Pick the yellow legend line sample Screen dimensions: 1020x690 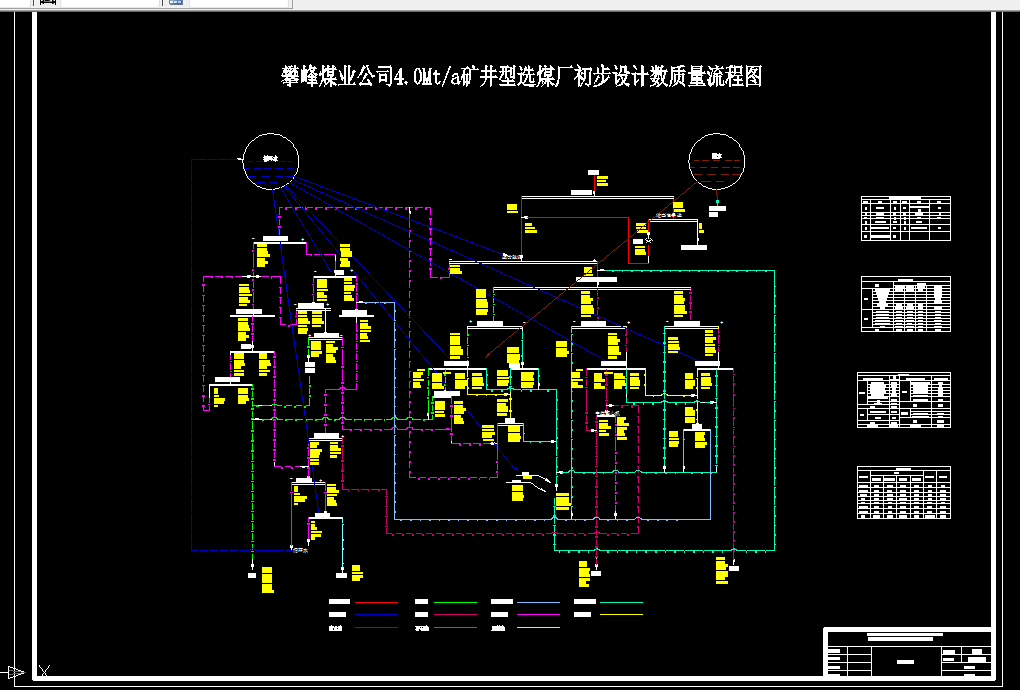click(x=621, y=614)
